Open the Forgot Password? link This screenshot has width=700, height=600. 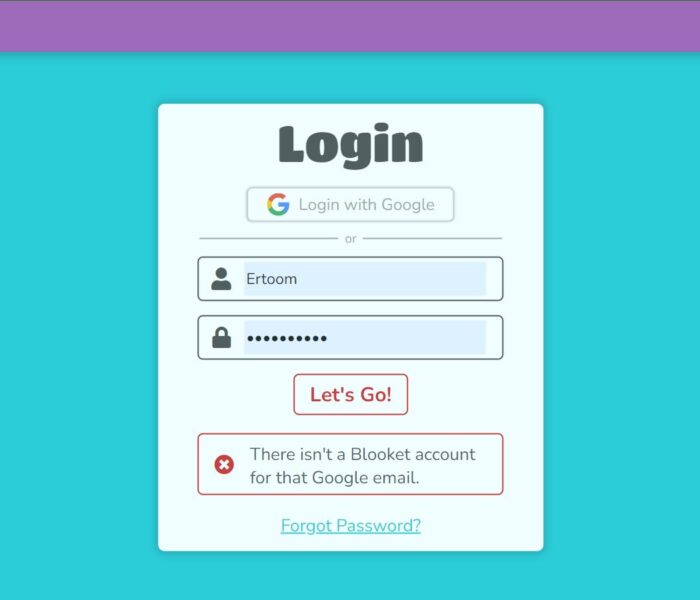(350, 525)
